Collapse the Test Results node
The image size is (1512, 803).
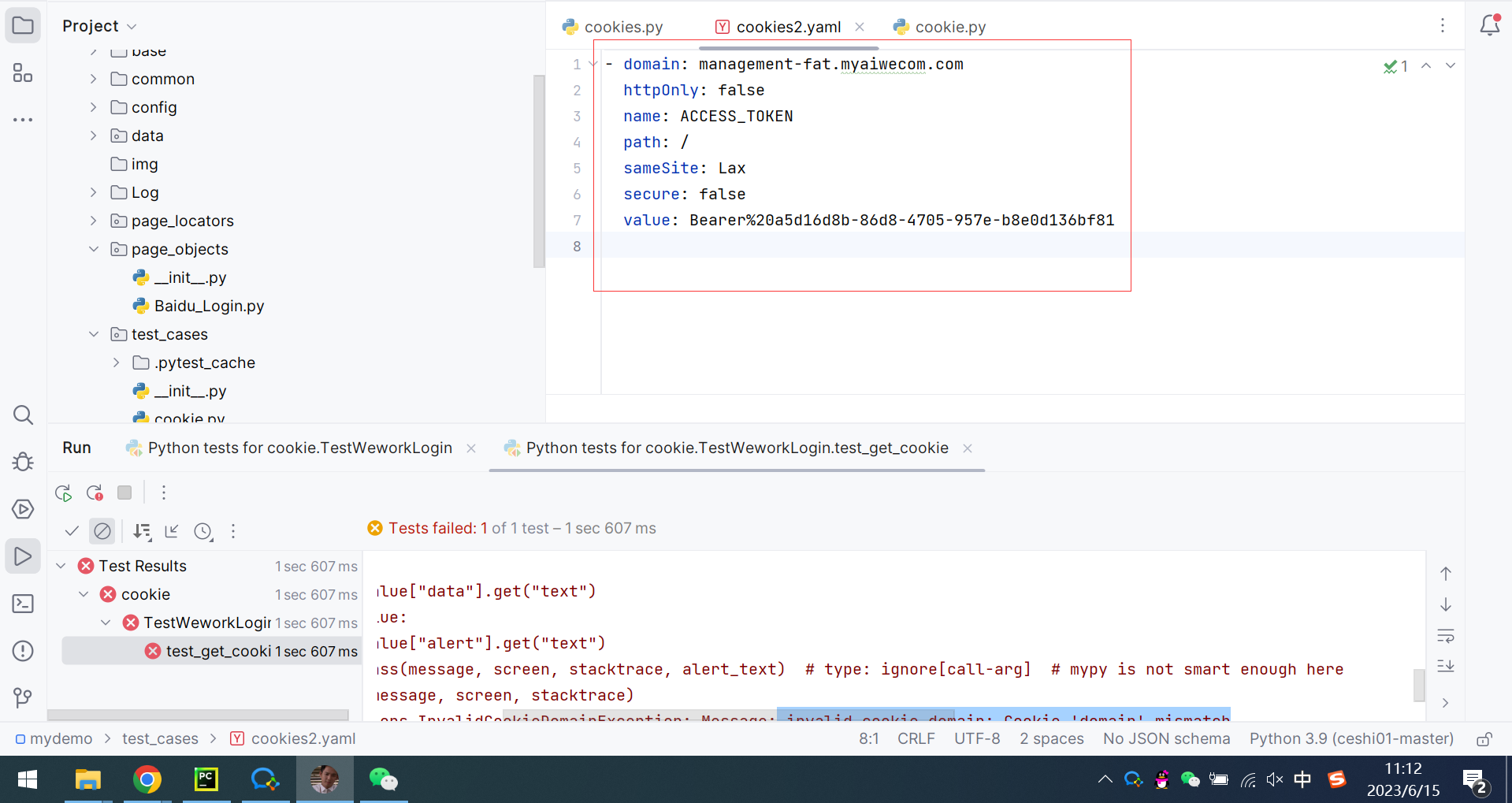[x=61, y=566]
